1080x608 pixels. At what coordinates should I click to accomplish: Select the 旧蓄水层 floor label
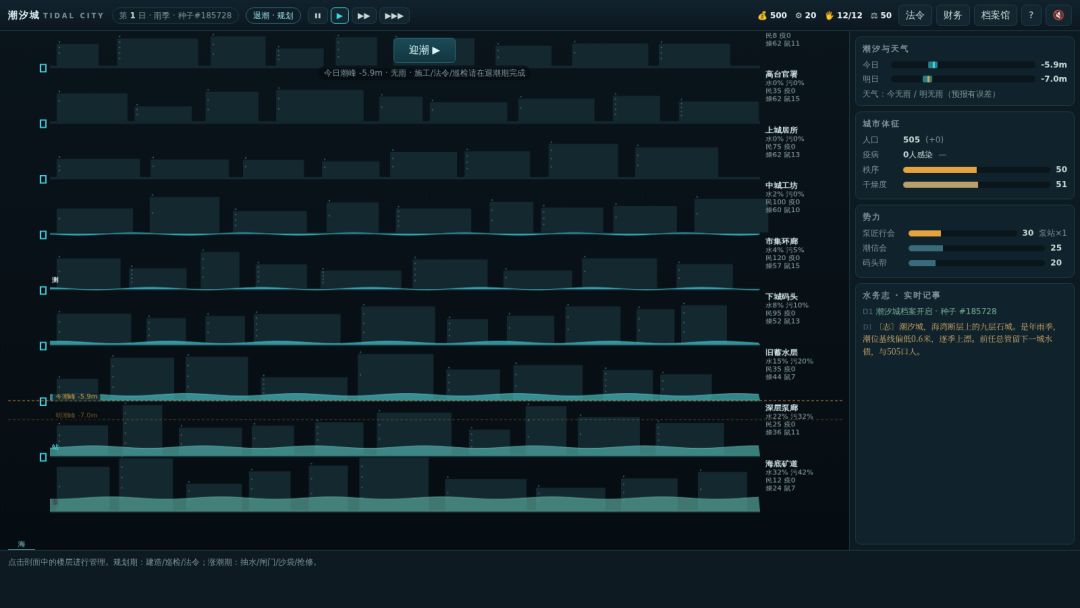click(781, 353)
